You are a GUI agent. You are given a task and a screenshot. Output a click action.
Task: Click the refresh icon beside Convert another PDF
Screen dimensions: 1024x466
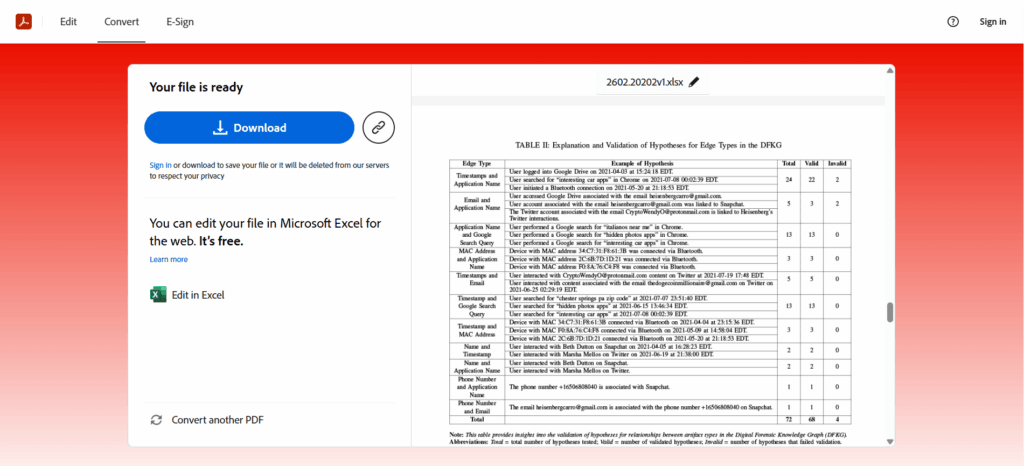point(156,420)
